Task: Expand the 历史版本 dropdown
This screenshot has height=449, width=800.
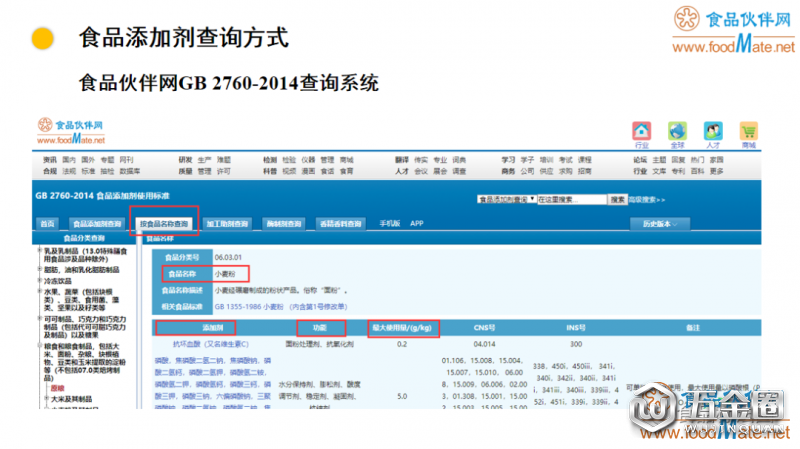Action: coord(660,224)
